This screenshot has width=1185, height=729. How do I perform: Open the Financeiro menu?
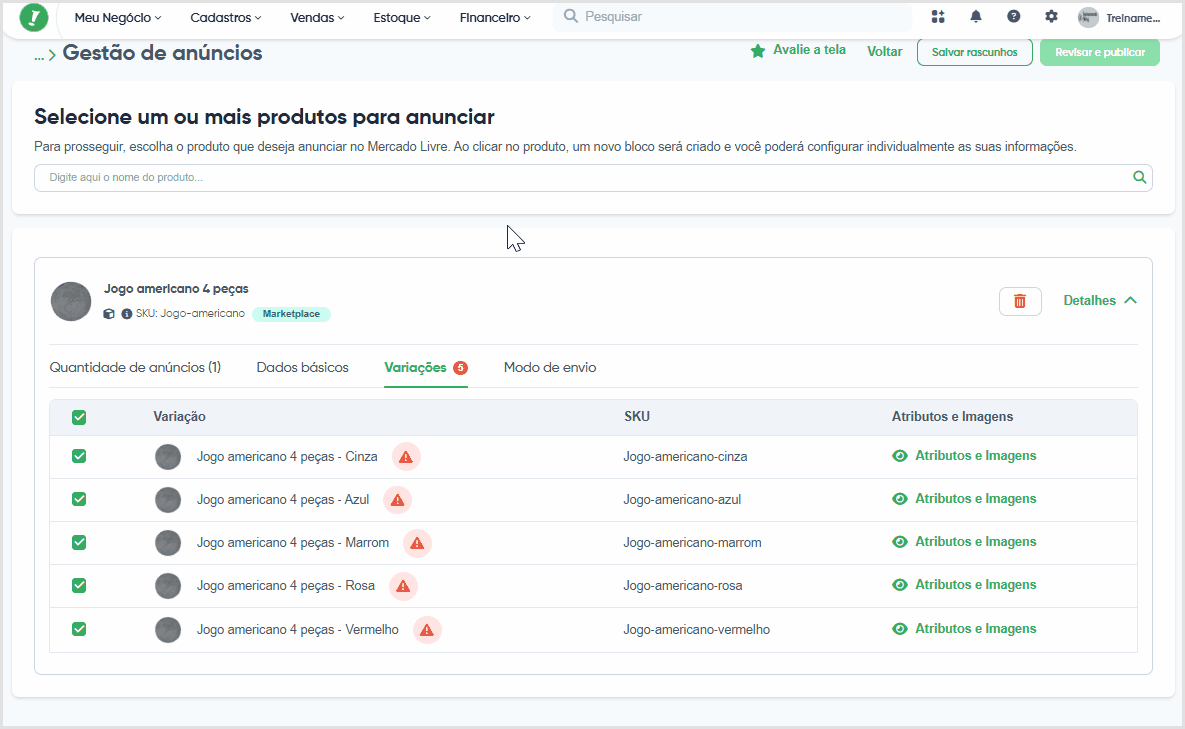click(x=495, y=17)
